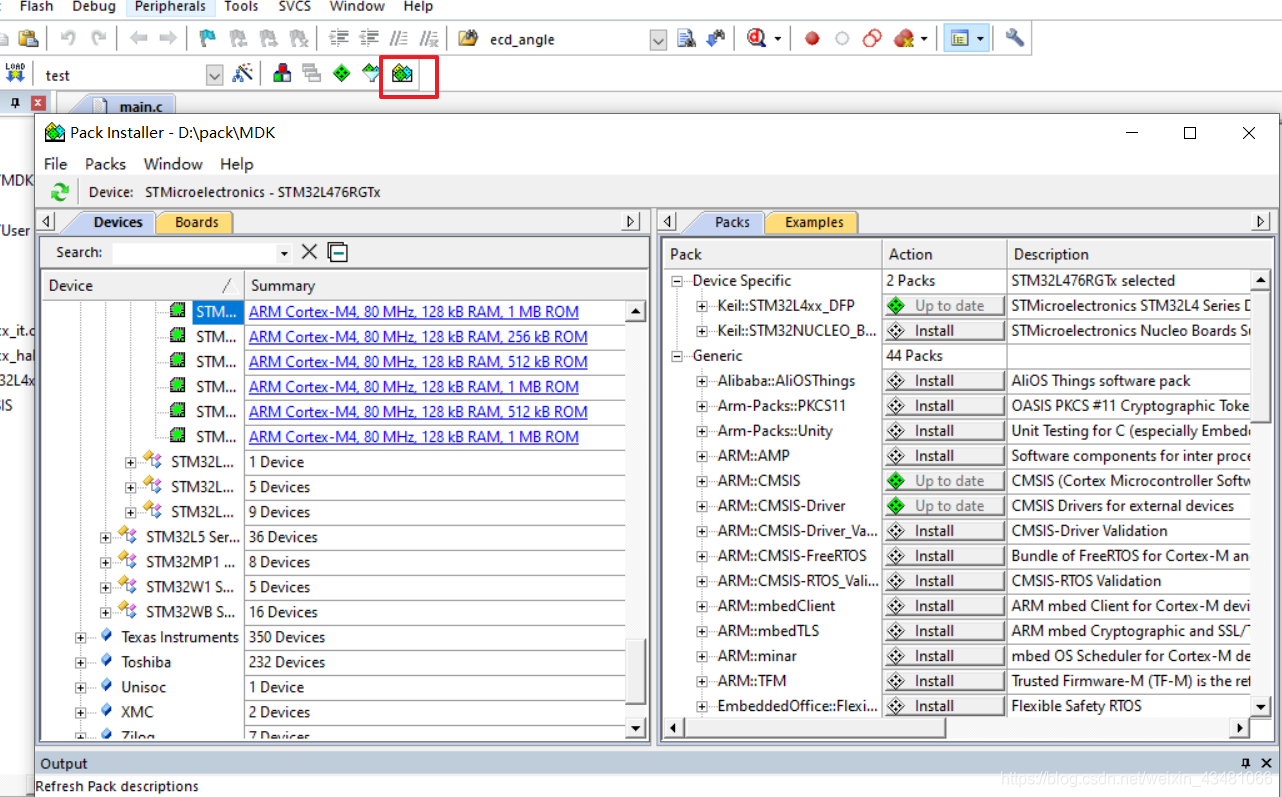1282x797 pixels.
Task: Collapse the Device Specific packs group
Action: [677, 281]
